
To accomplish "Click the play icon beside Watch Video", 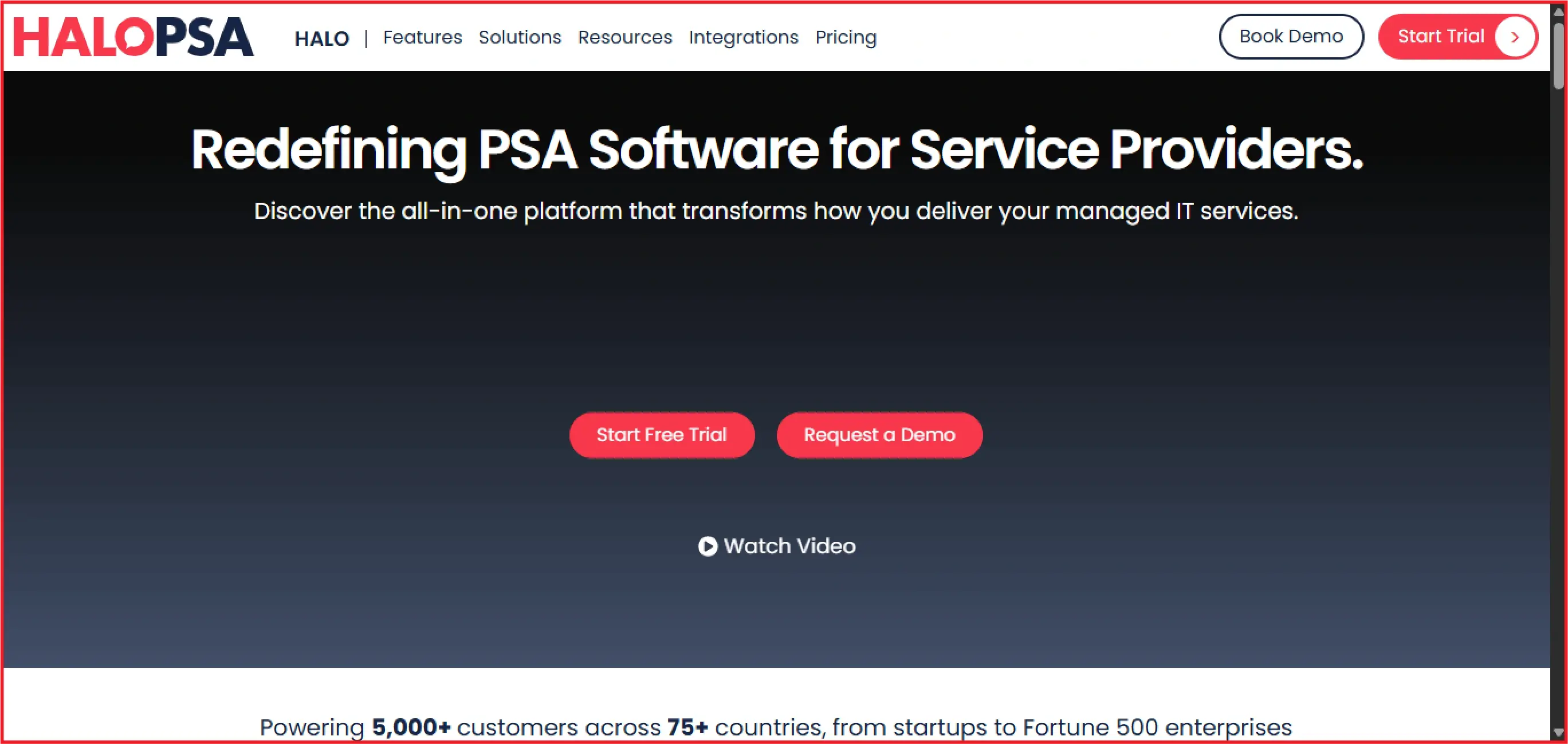I will pos(708,546).
